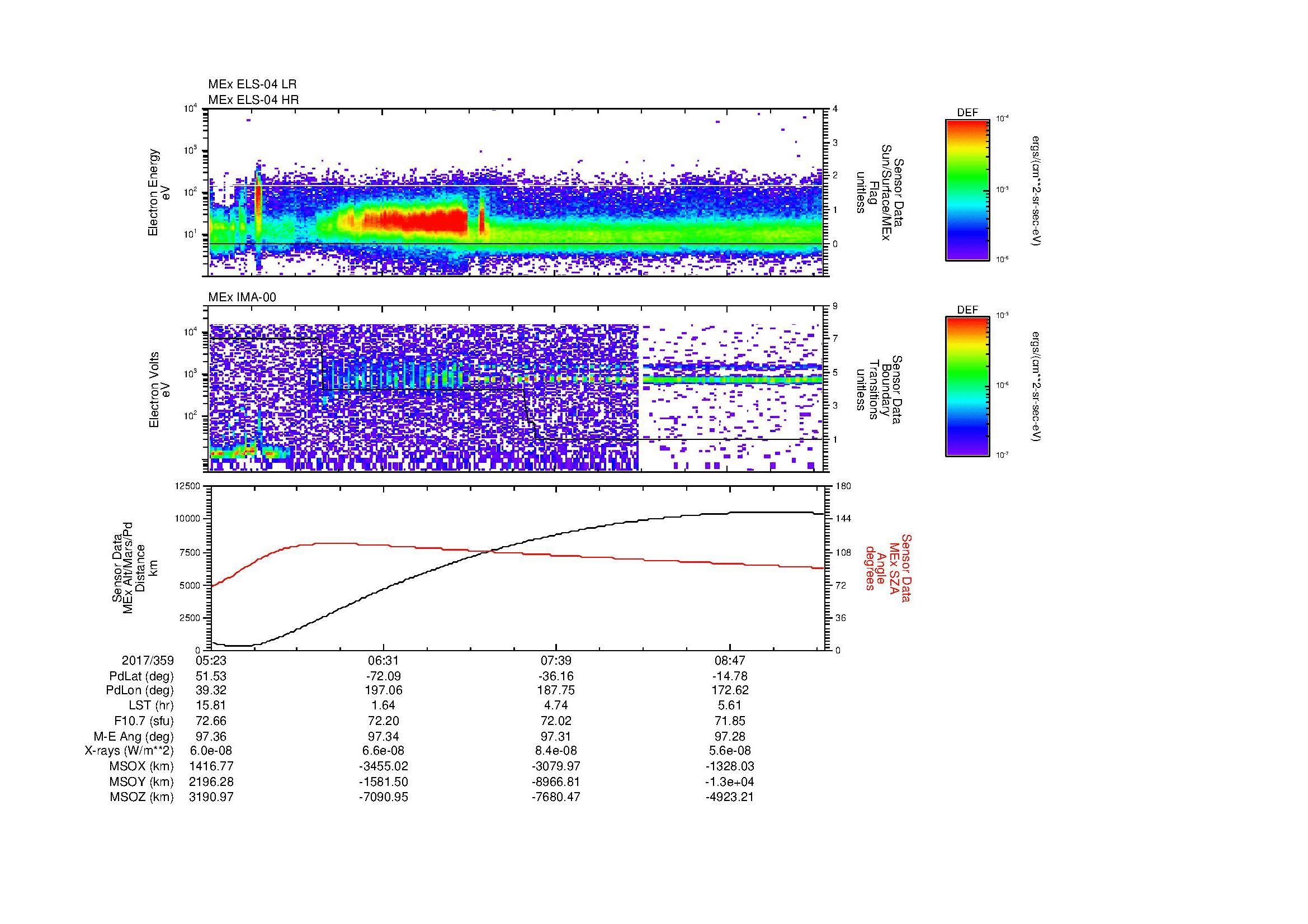Click the 'MSOX (km)' row label
Image resolution: width=1308 pixels, height=924 pixels.
(141, 766)
